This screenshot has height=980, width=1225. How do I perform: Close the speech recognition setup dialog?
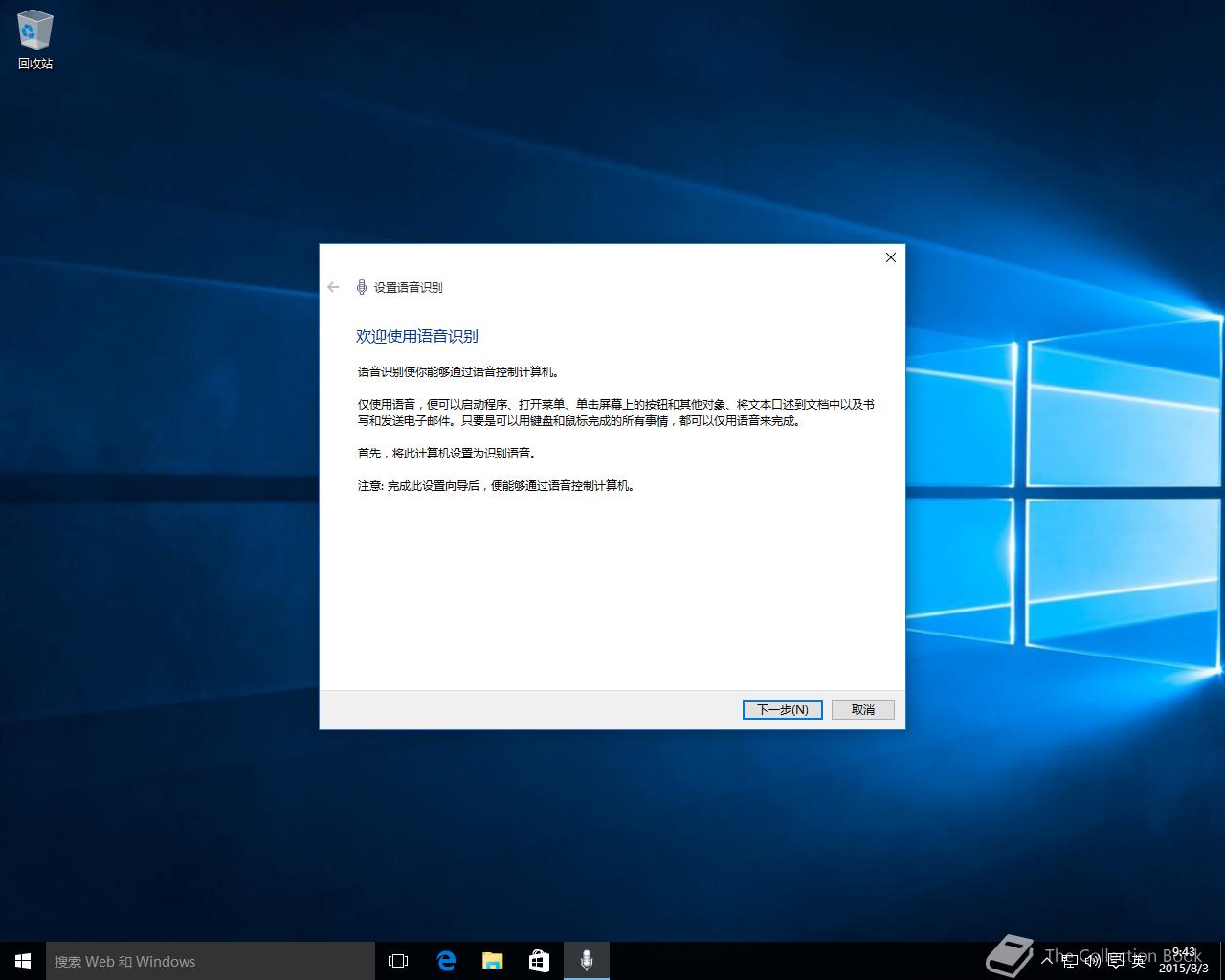[x=891, y=257]
